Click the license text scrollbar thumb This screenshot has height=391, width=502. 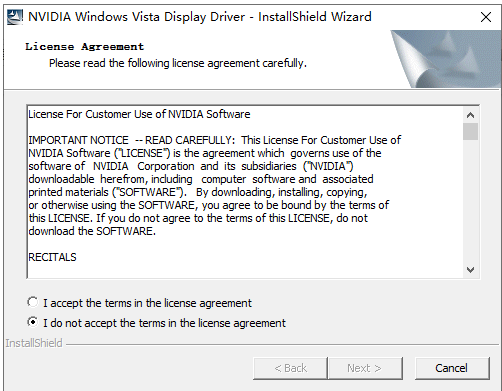point(470,131)
